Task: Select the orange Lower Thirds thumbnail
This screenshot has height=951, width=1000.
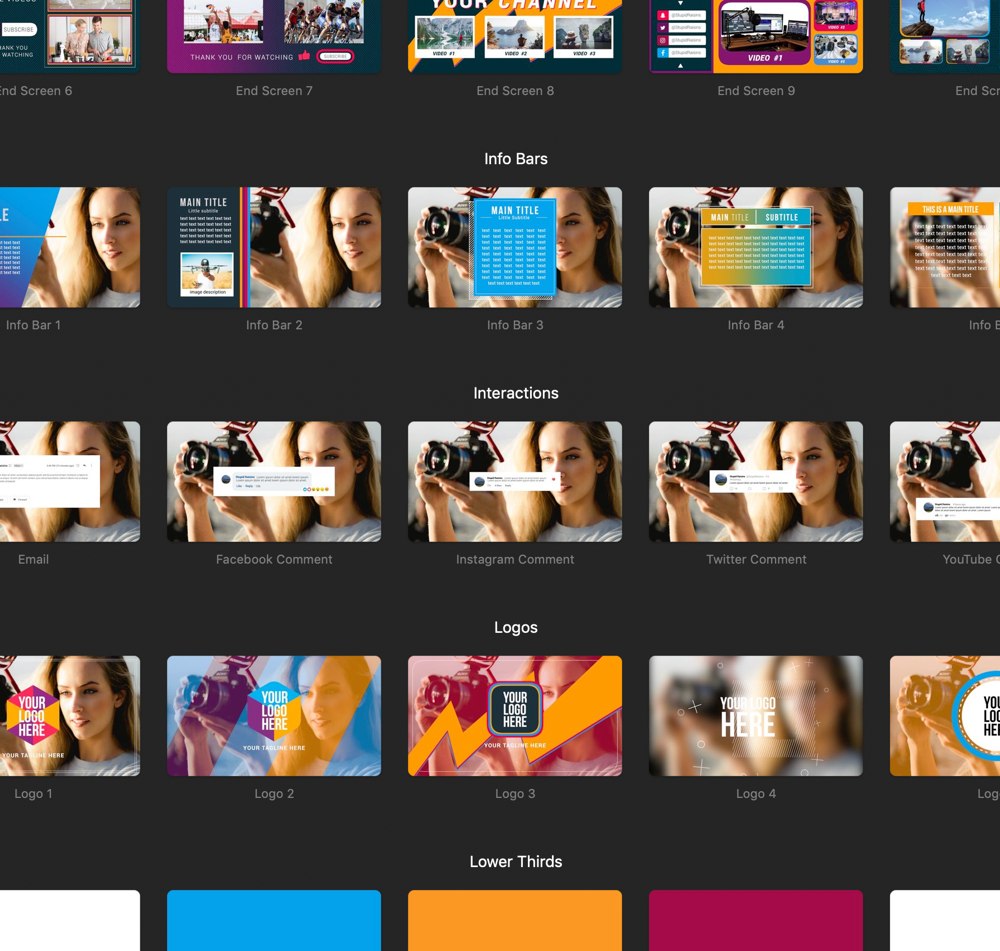Action: click(515, 920)
